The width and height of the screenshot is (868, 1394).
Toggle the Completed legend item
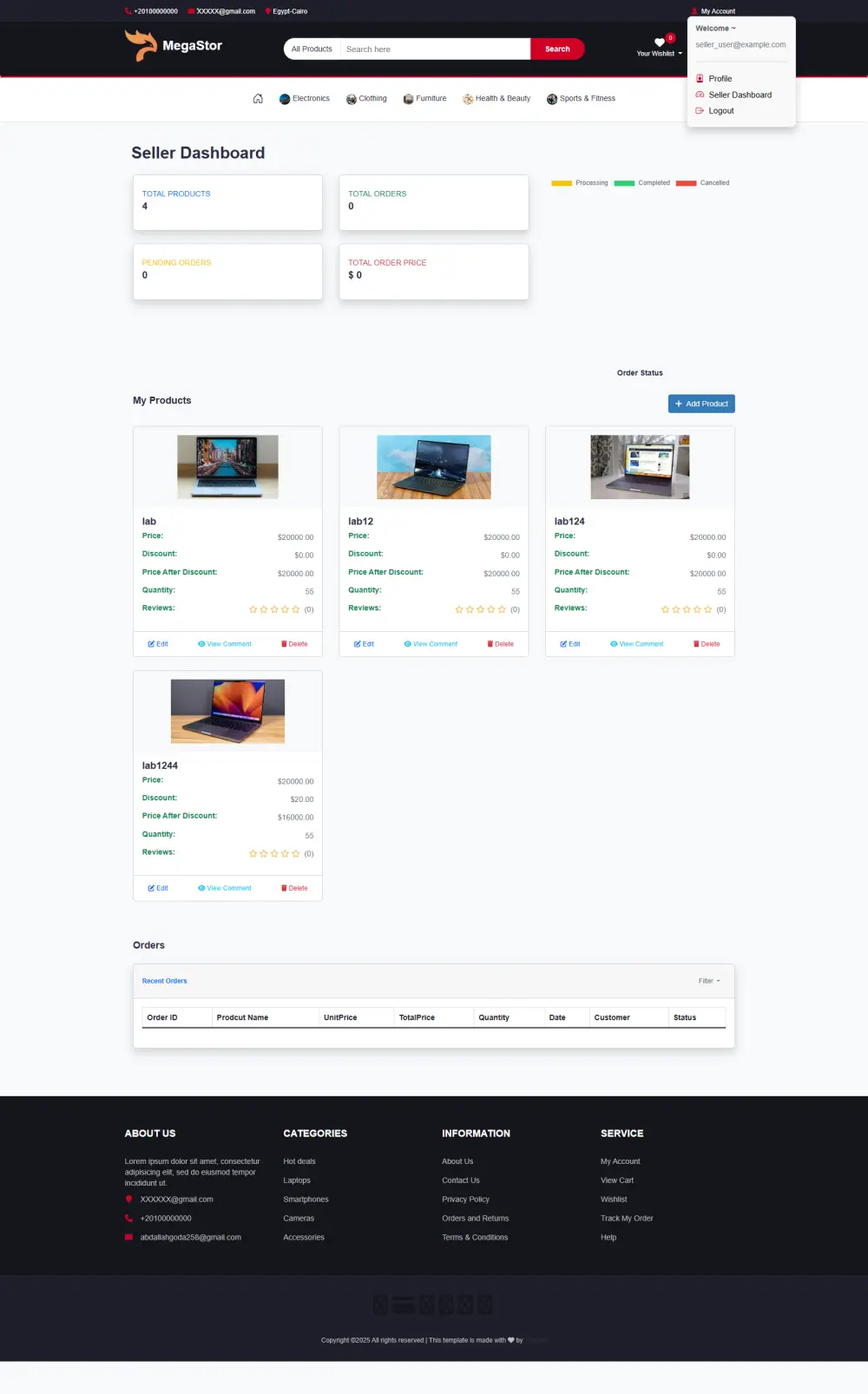click(x=642, y=183)
